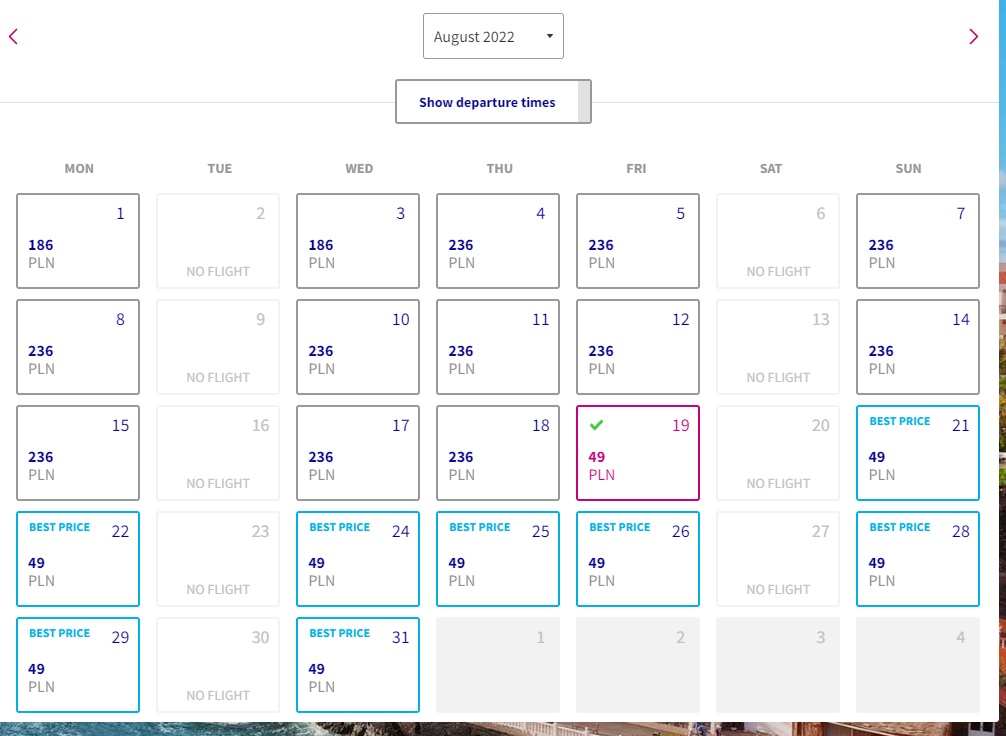Screen dimensions: 1006x736
Task: Click the dropdown arrow beside August 2022
Action: click(x=549, y=36)
